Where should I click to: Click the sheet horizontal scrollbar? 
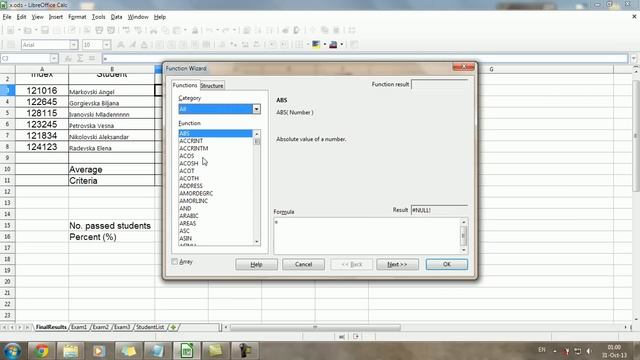click(315, 327)
